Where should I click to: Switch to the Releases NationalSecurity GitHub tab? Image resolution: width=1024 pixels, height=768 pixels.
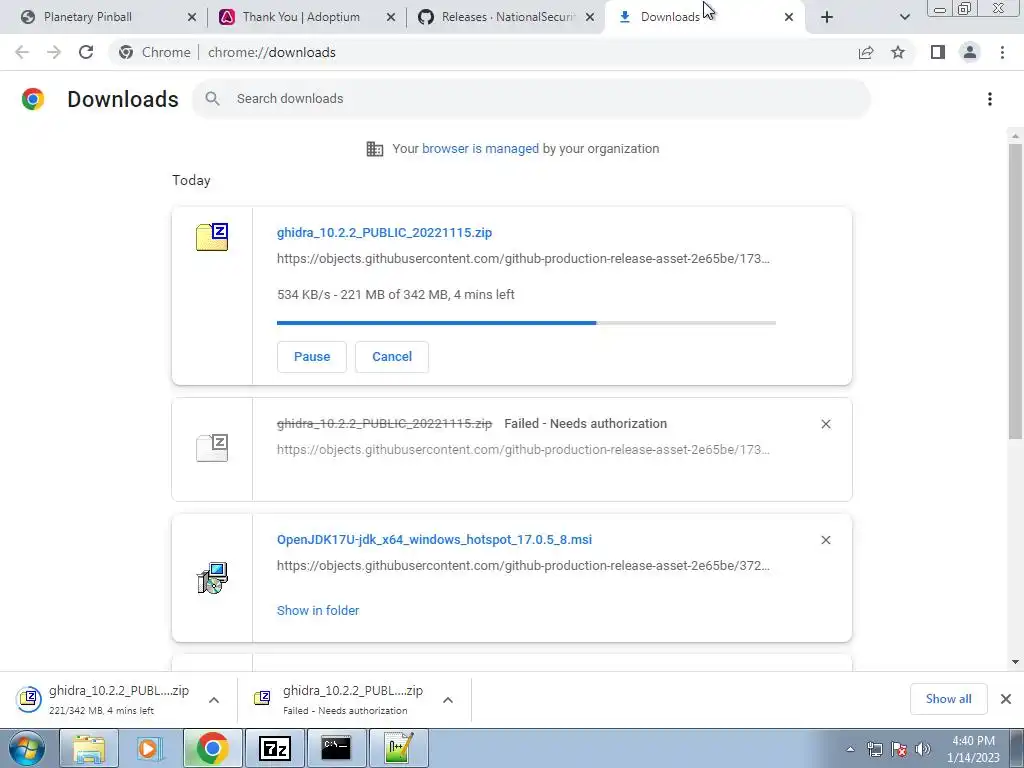pyautogui.click(x=504, y=17)
